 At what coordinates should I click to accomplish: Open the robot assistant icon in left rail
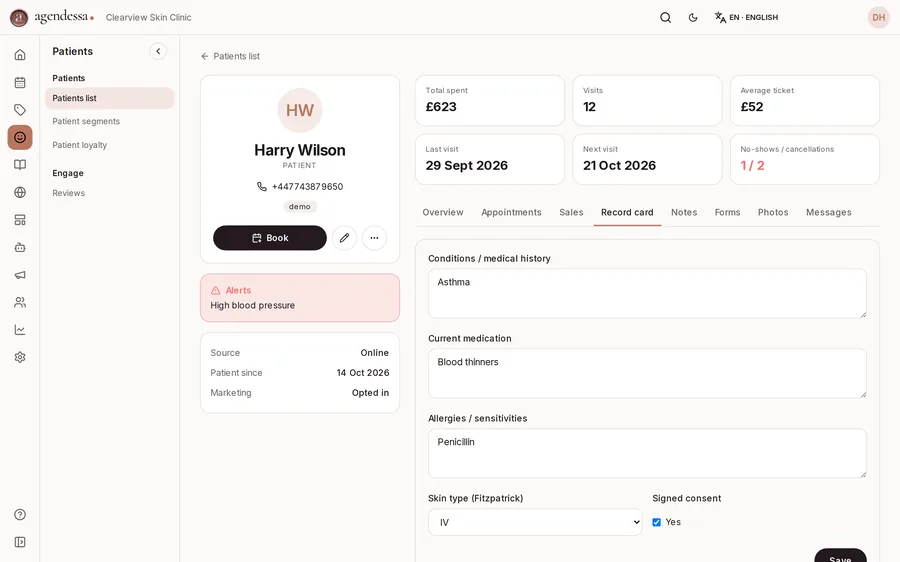point(20,247)
